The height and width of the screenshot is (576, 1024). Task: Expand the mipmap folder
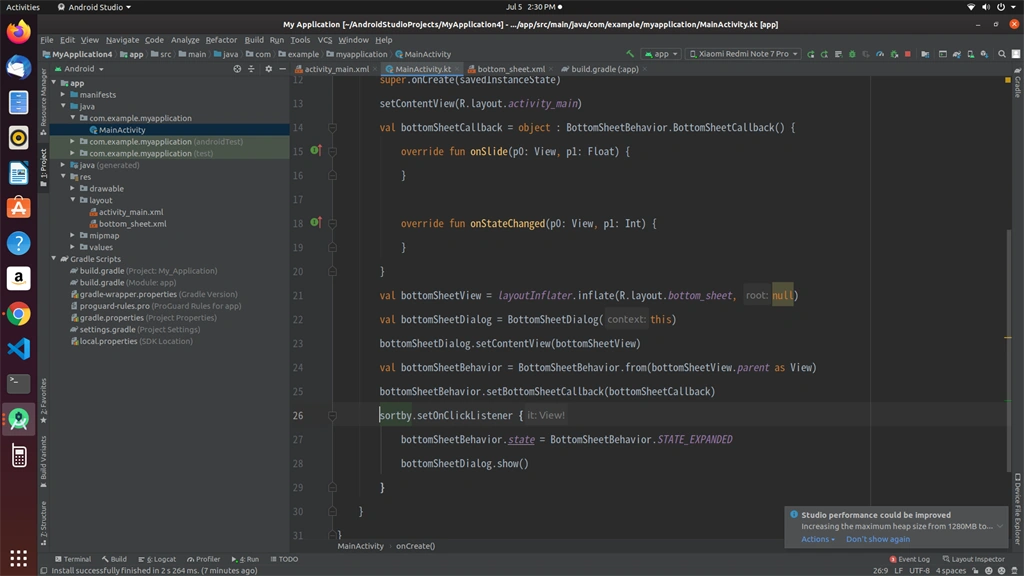(72, 236)
